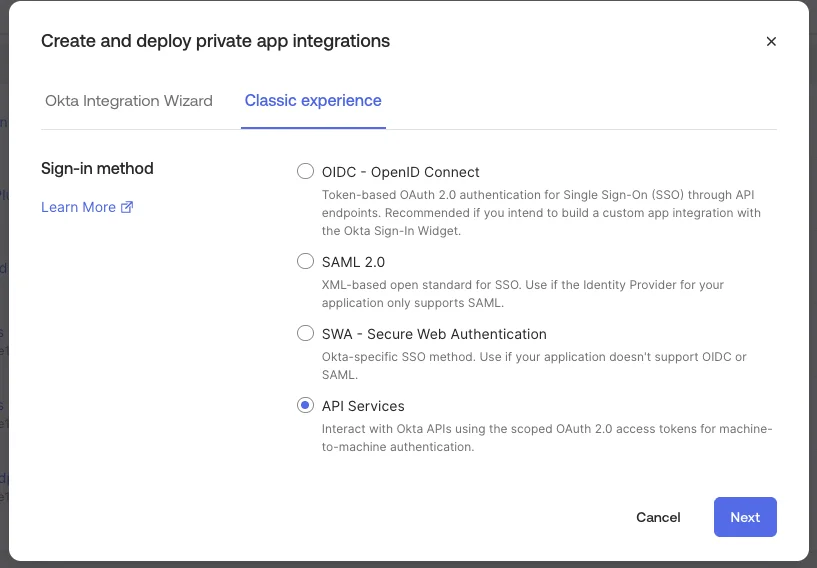The width and height of the screenshot is (817, 568).
Task: Click the 'SWA - Secure Web Authentication' label
Action: [434, 334]
